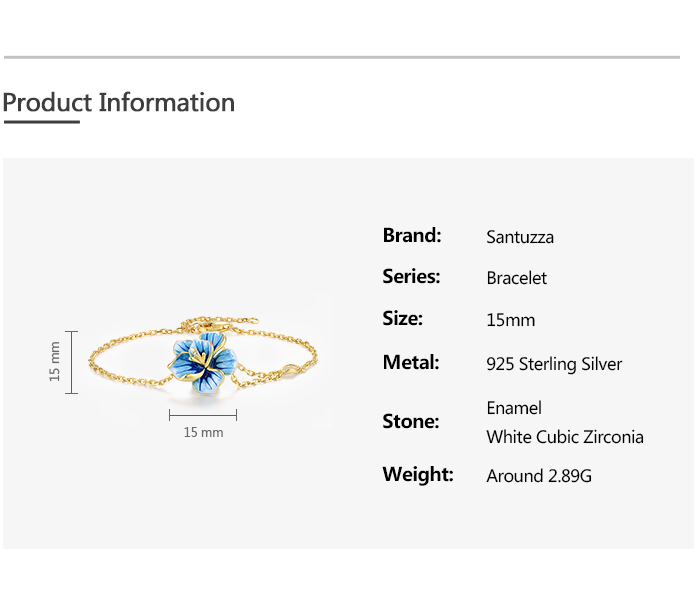Image resolution: width=700 pixels, height=610 pixels.
Task: Click the horizontal 15 mm dimension label
Action: [203, 432]
